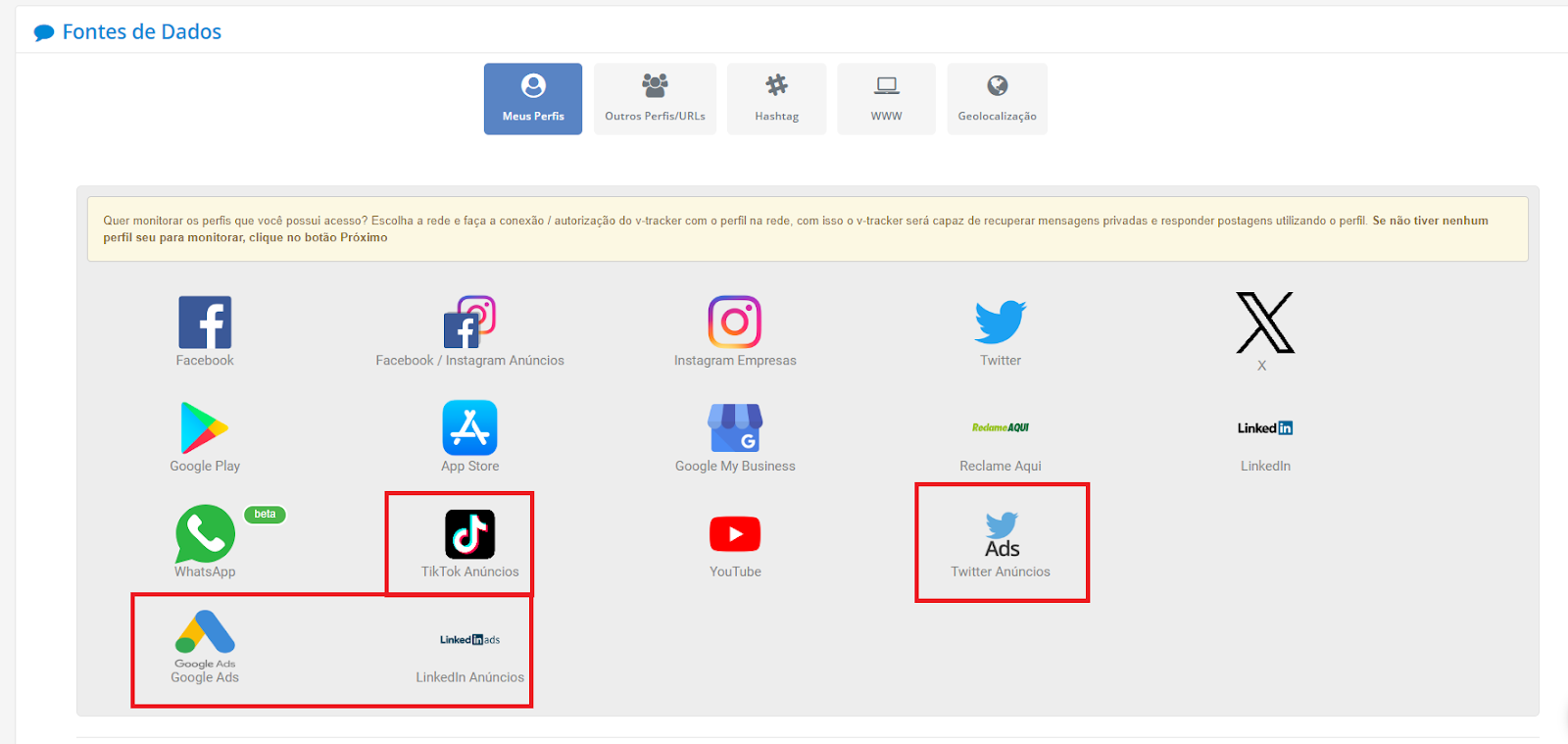The width and height of the screenshot is (1568, 744).
Task: Choose Facebook / Instagram Anúncios icon
Action: click(469, 322)
